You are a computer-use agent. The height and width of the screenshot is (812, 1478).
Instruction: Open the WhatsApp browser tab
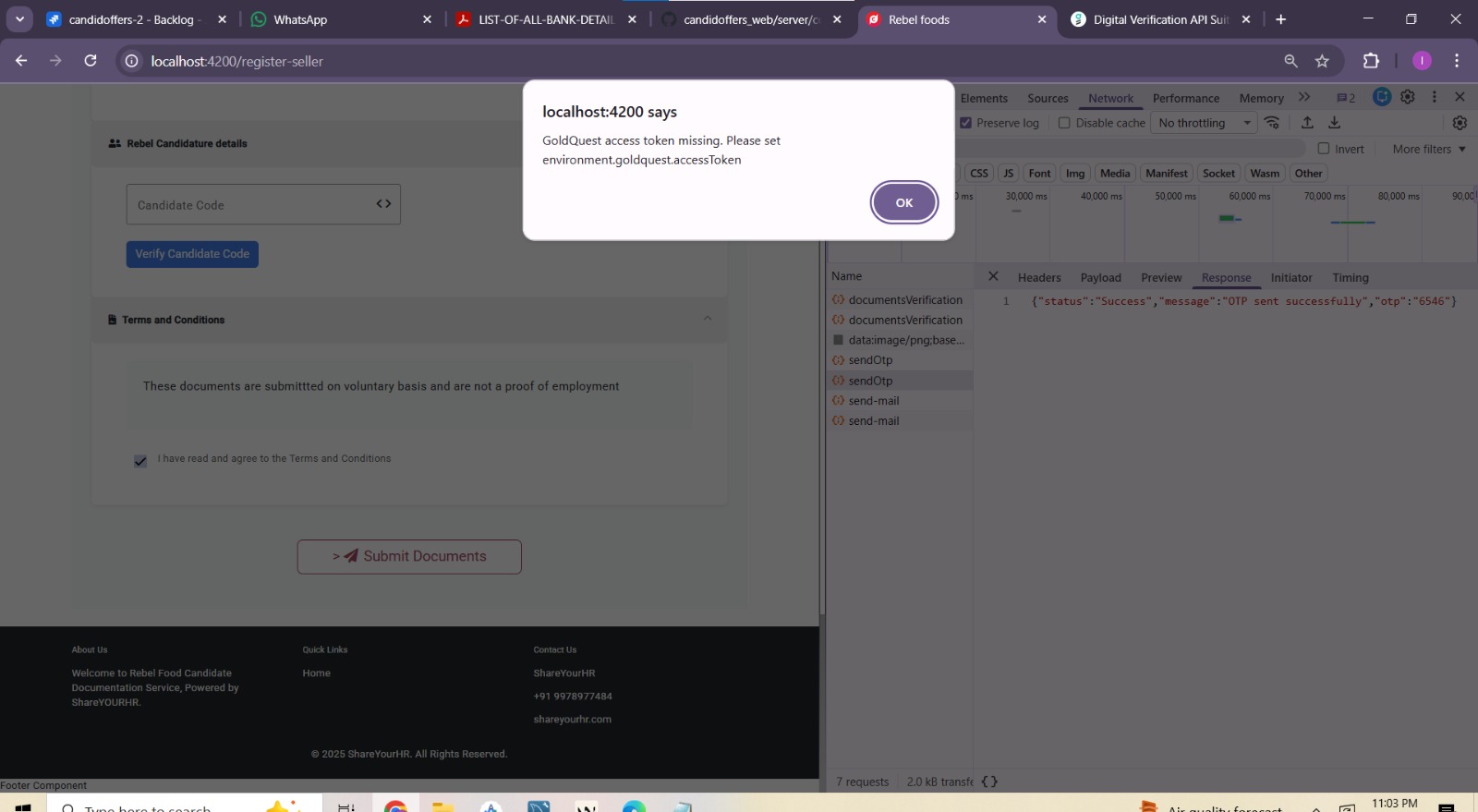[x=300, y=19]
